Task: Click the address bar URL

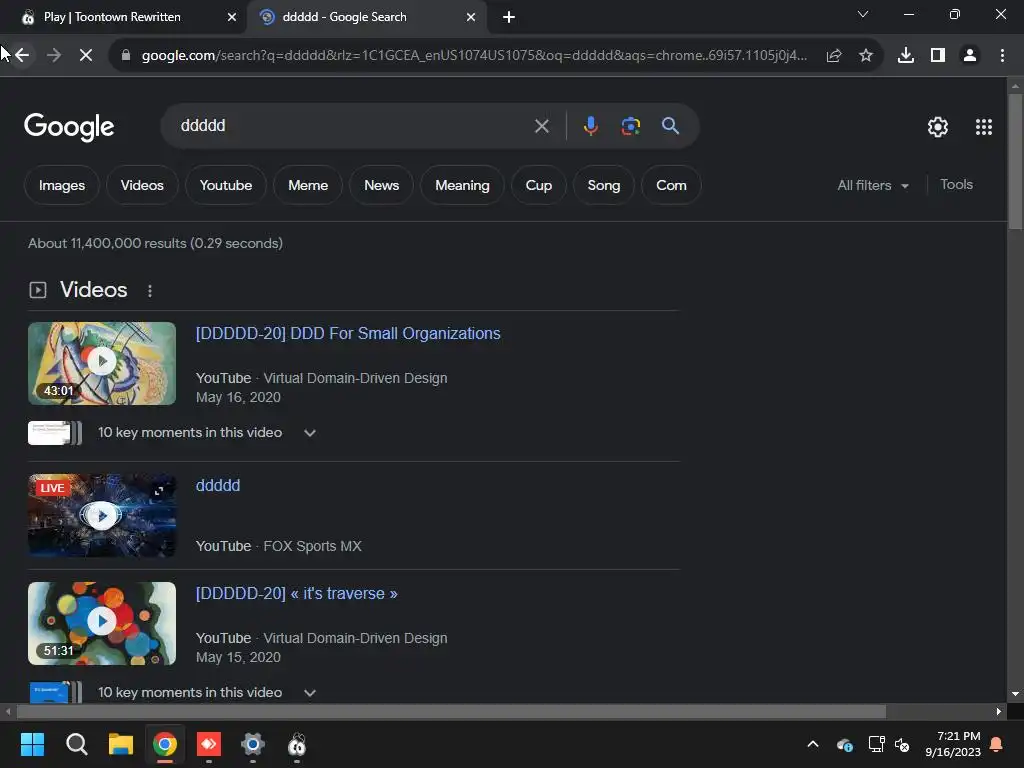Action: (x=474, y=56)
